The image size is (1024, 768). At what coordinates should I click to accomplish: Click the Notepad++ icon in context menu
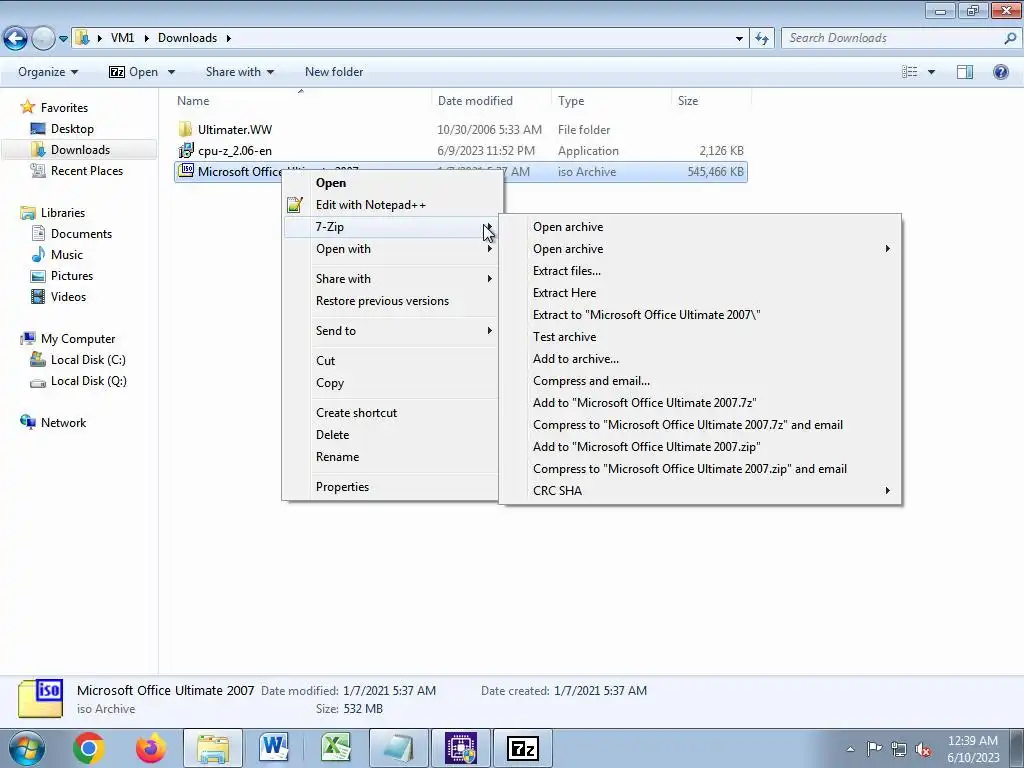(x=295, y=204)
